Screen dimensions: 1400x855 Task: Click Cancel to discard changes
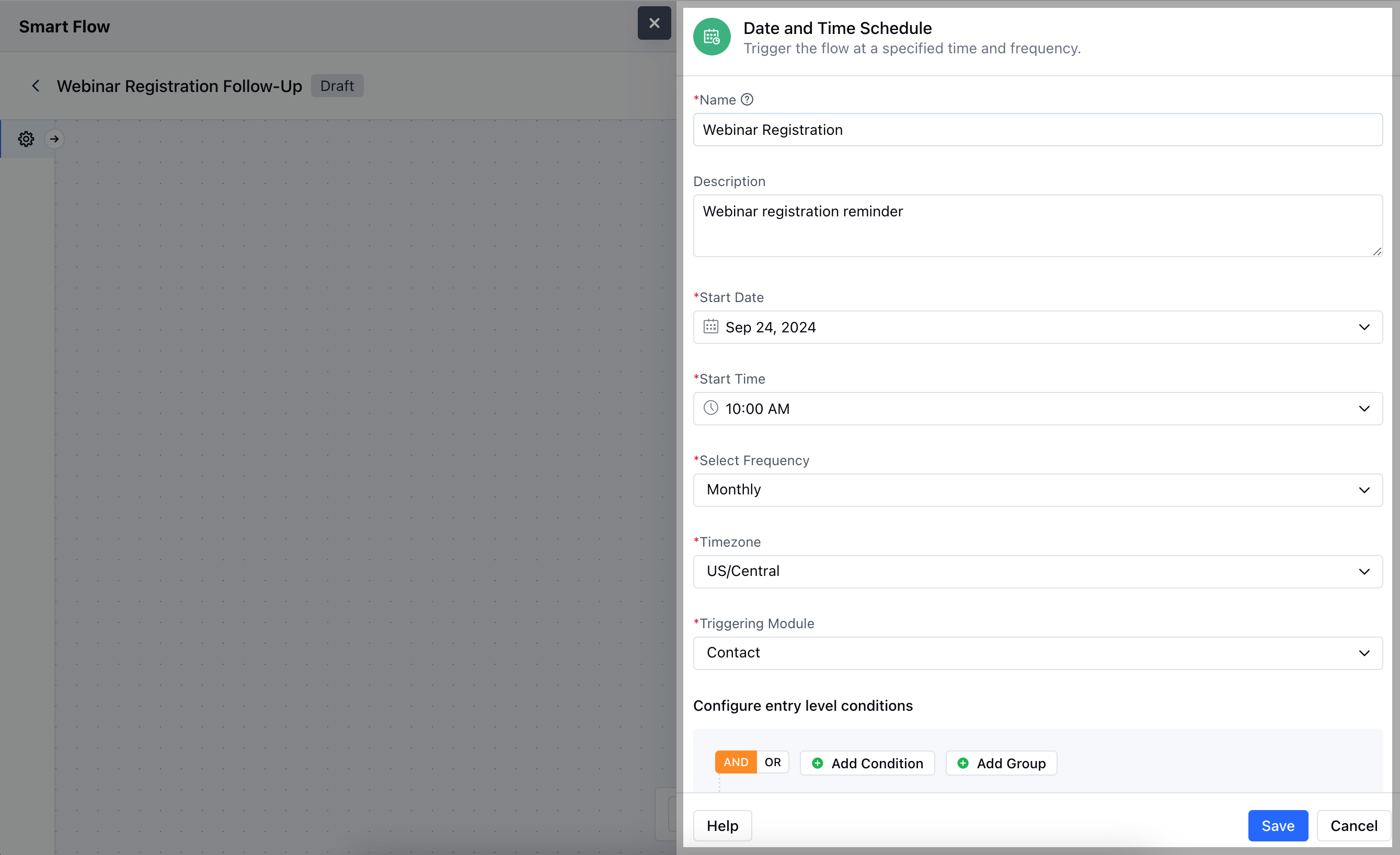(x=1353, y=825)
